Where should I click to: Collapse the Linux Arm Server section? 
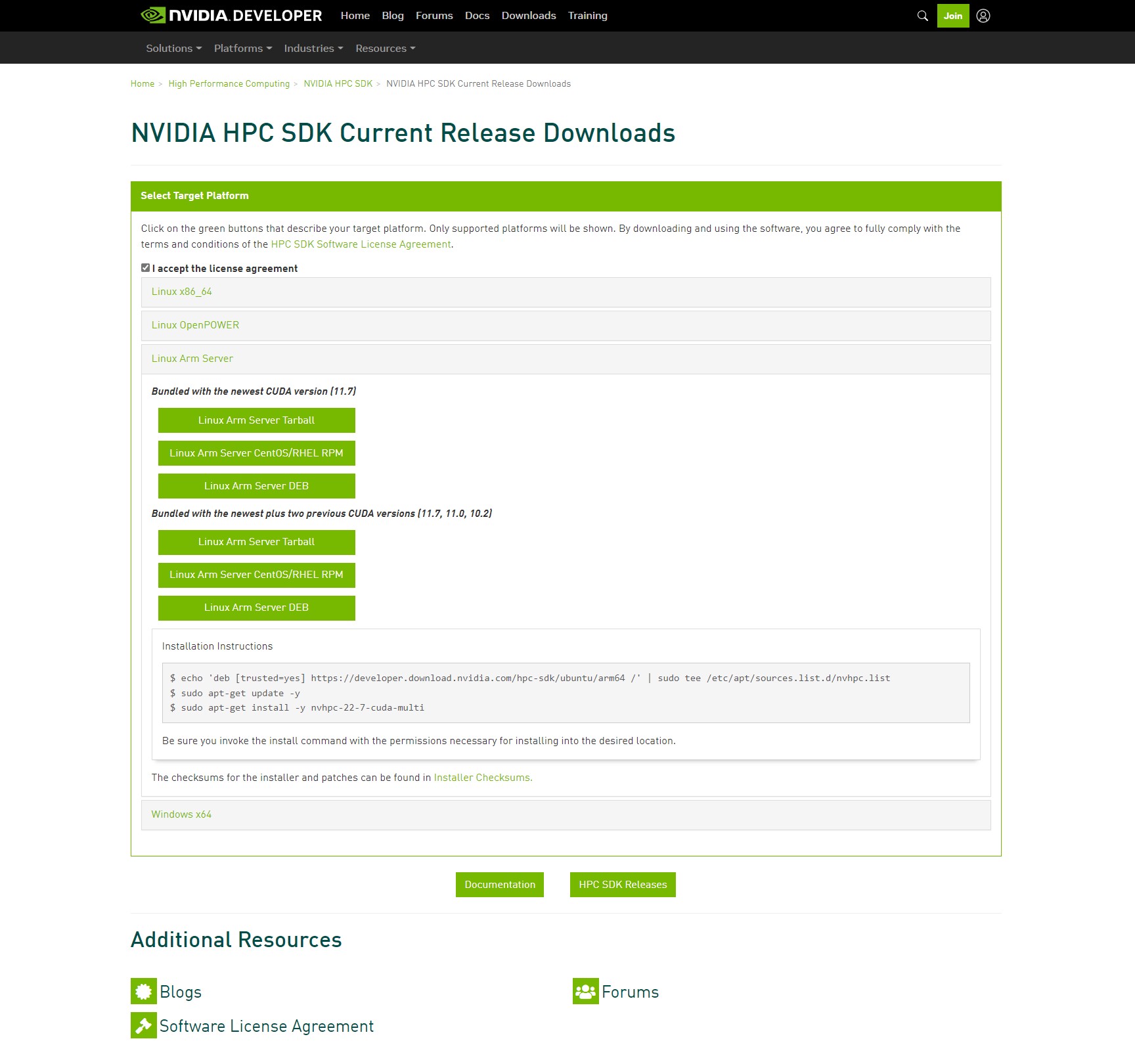point(566,359)
